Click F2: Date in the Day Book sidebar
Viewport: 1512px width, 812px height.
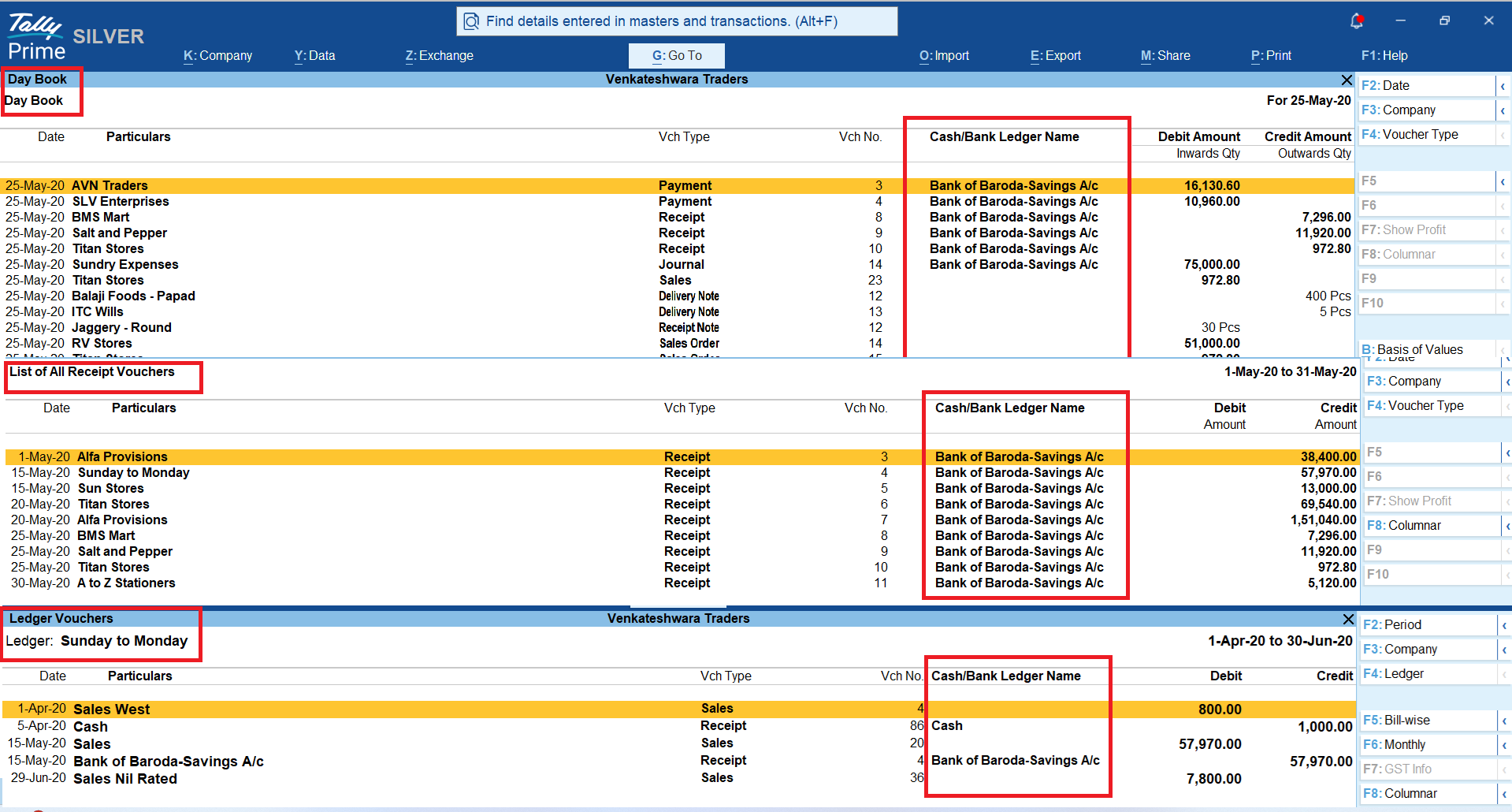point(1427,86)
